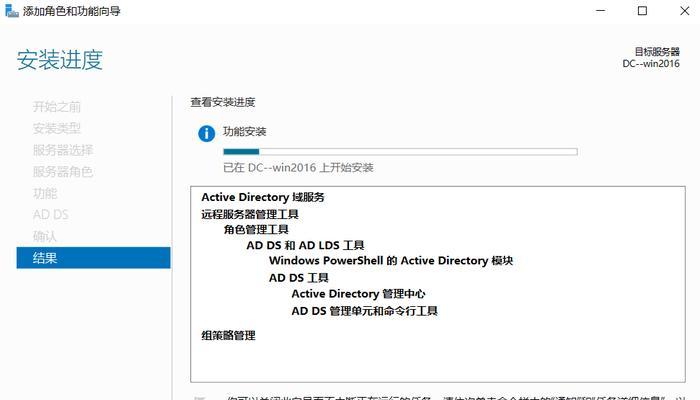This screenshot has width=700, height=400.
Task: Click the 查看安装进度 label
Action: (x=223, y=102)
